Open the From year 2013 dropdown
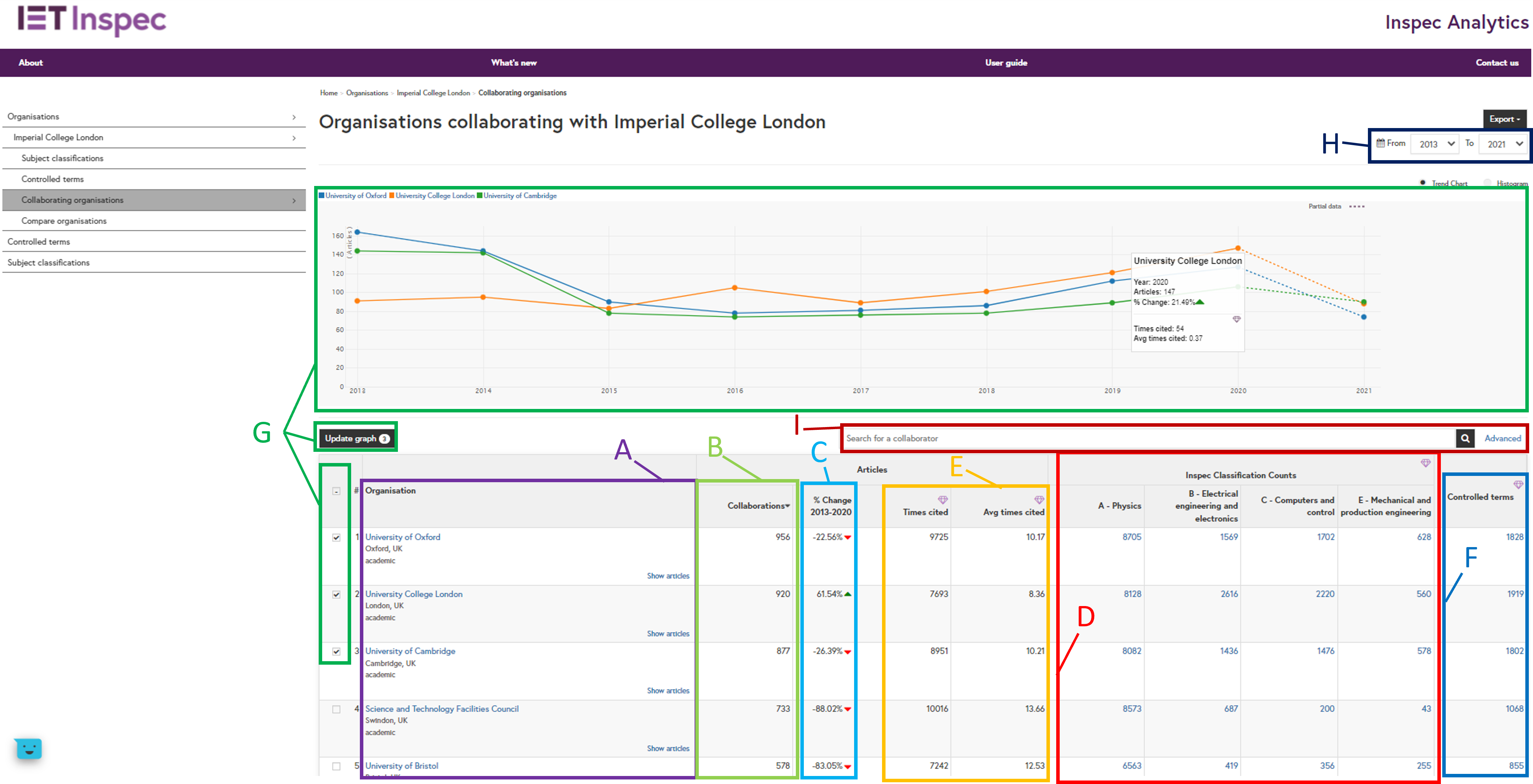 tap(1434, 144)
